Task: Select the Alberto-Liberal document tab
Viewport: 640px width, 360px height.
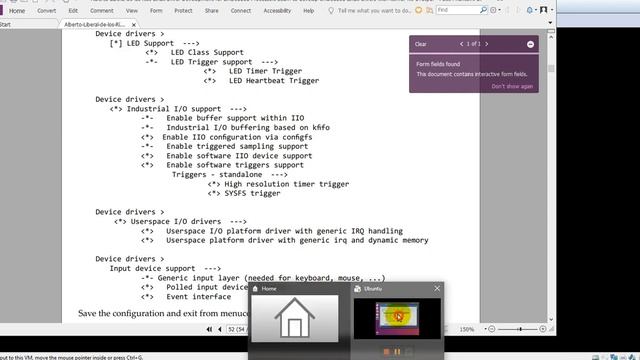Action: pyautogui.click(x=95, y=24)
